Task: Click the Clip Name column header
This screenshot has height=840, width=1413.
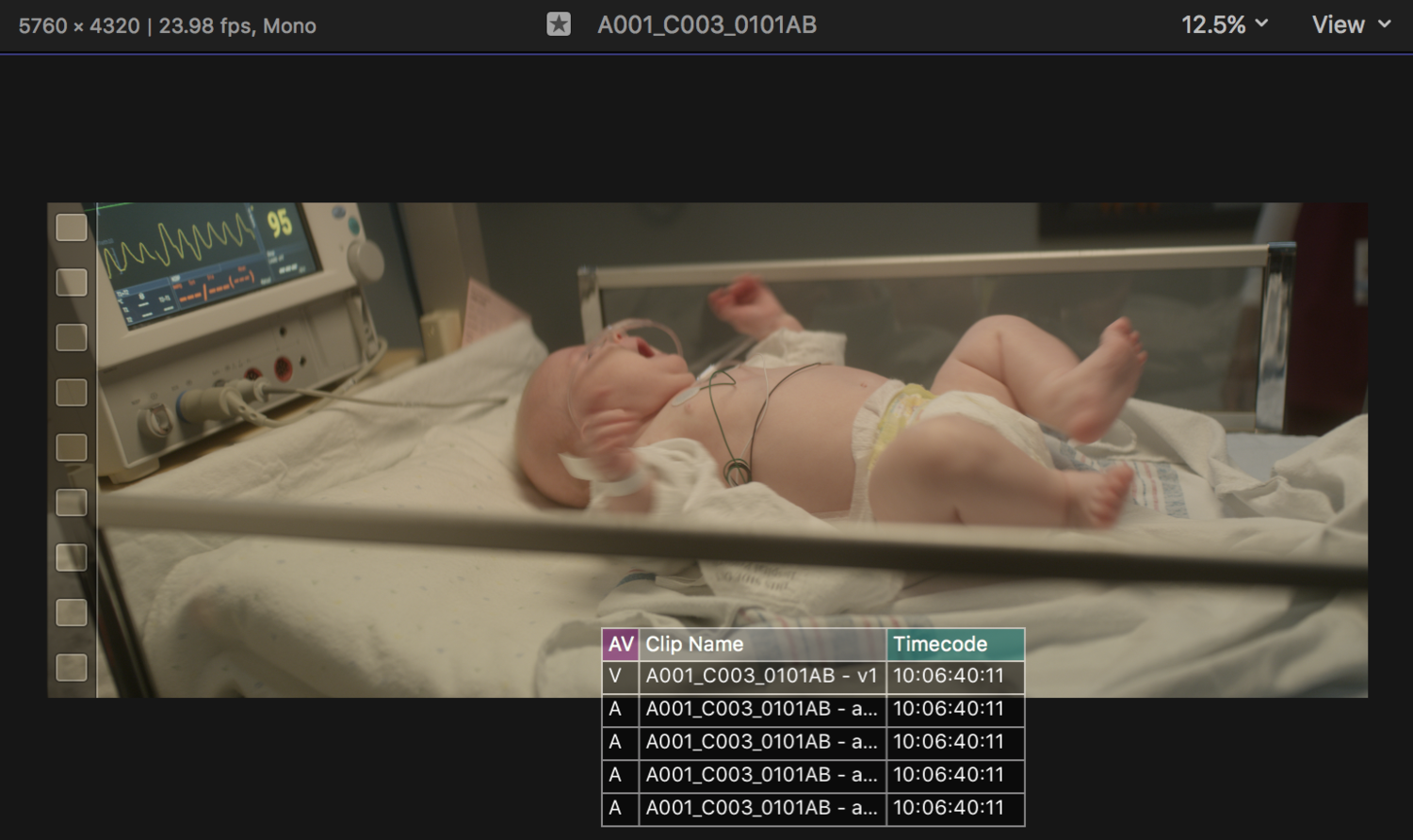Action: pos(762,644)
